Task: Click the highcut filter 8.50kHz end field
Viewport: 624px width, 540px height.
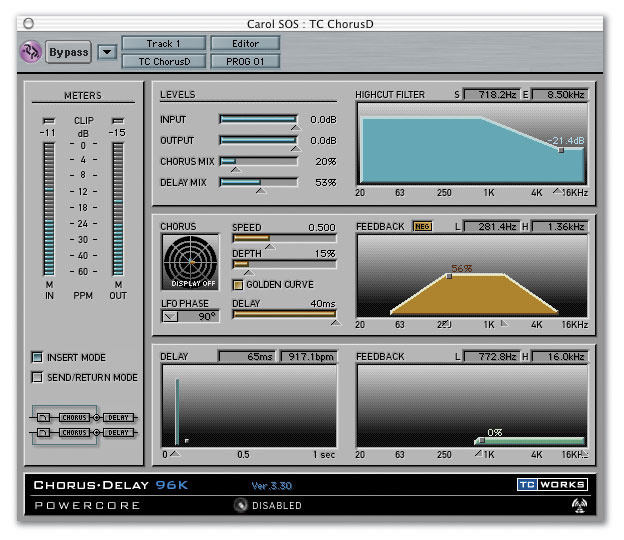Action: [x=560, y=95]
